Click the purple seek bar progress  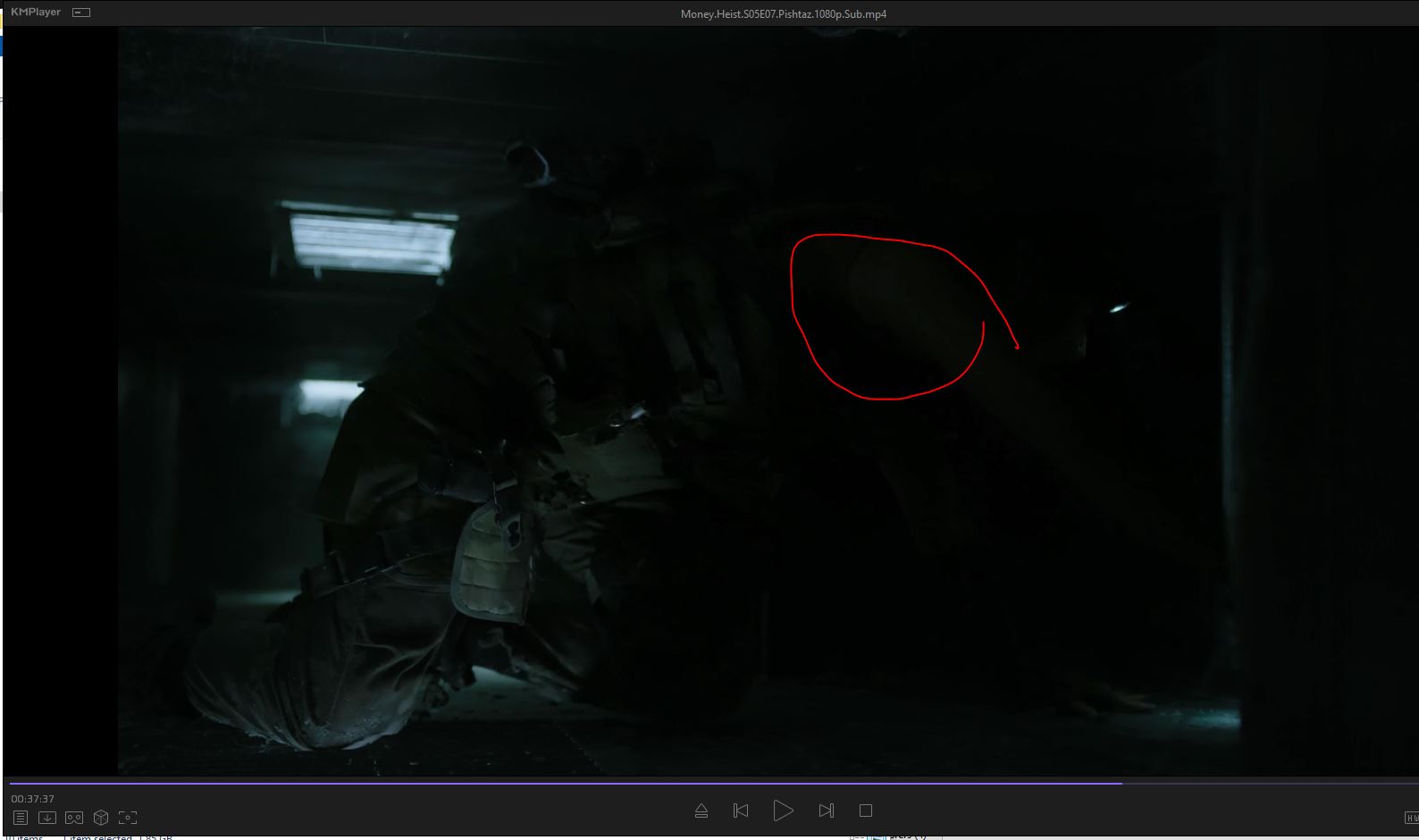563,783
